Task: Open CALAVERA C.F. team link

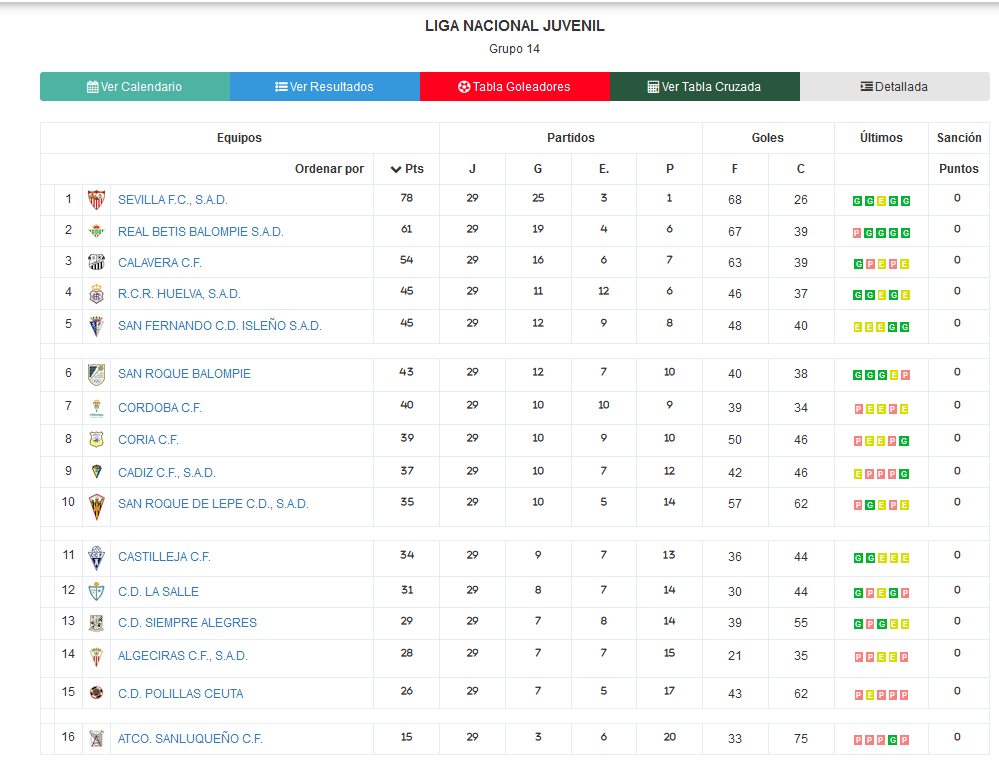Action: [x=160, y=263]
